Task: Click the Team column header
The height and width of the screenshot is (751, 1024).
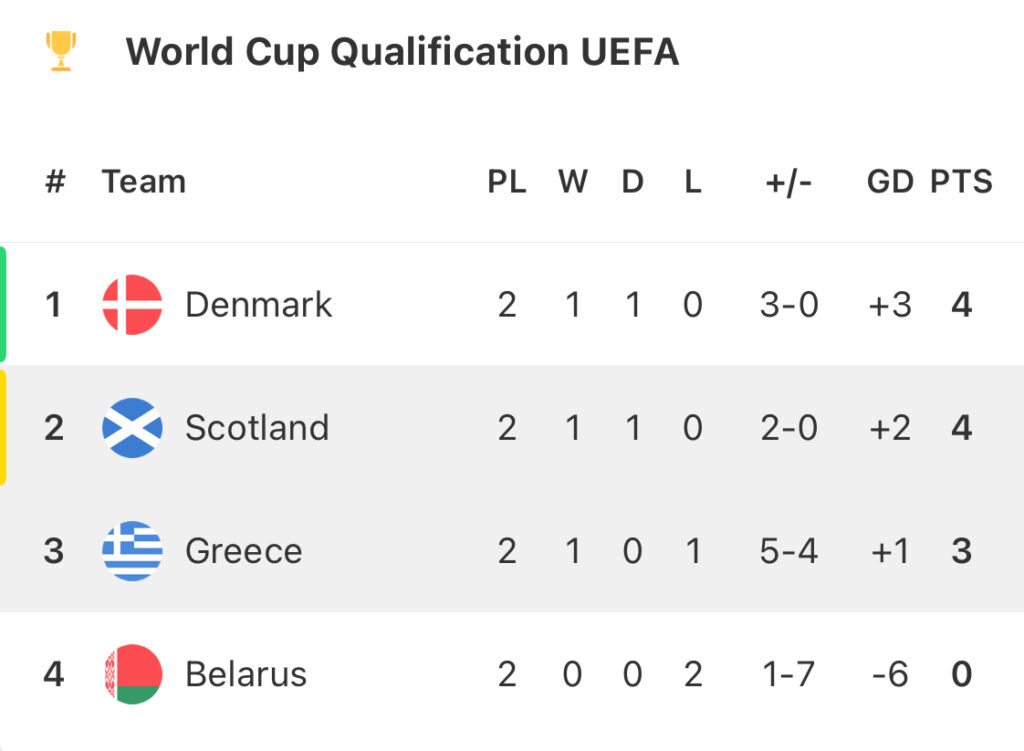Action: click(144, 182)
